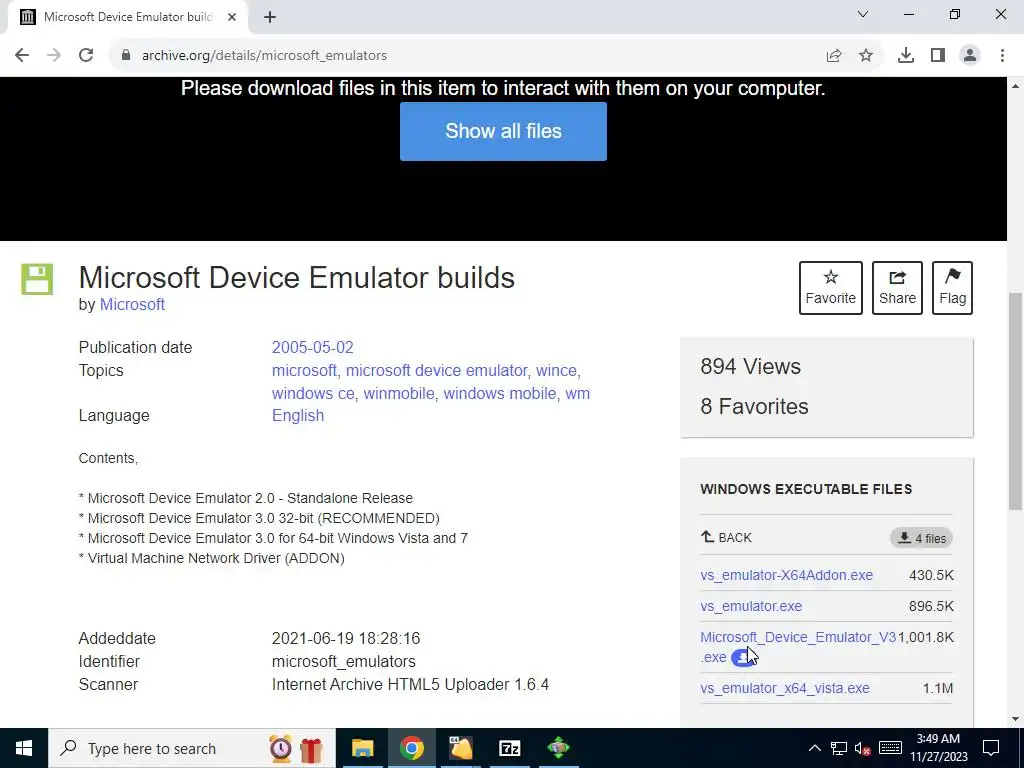This screenshot has height=768, width=1024.
Task: Click the browser forward arrow
Action: (x=54, y=56)
